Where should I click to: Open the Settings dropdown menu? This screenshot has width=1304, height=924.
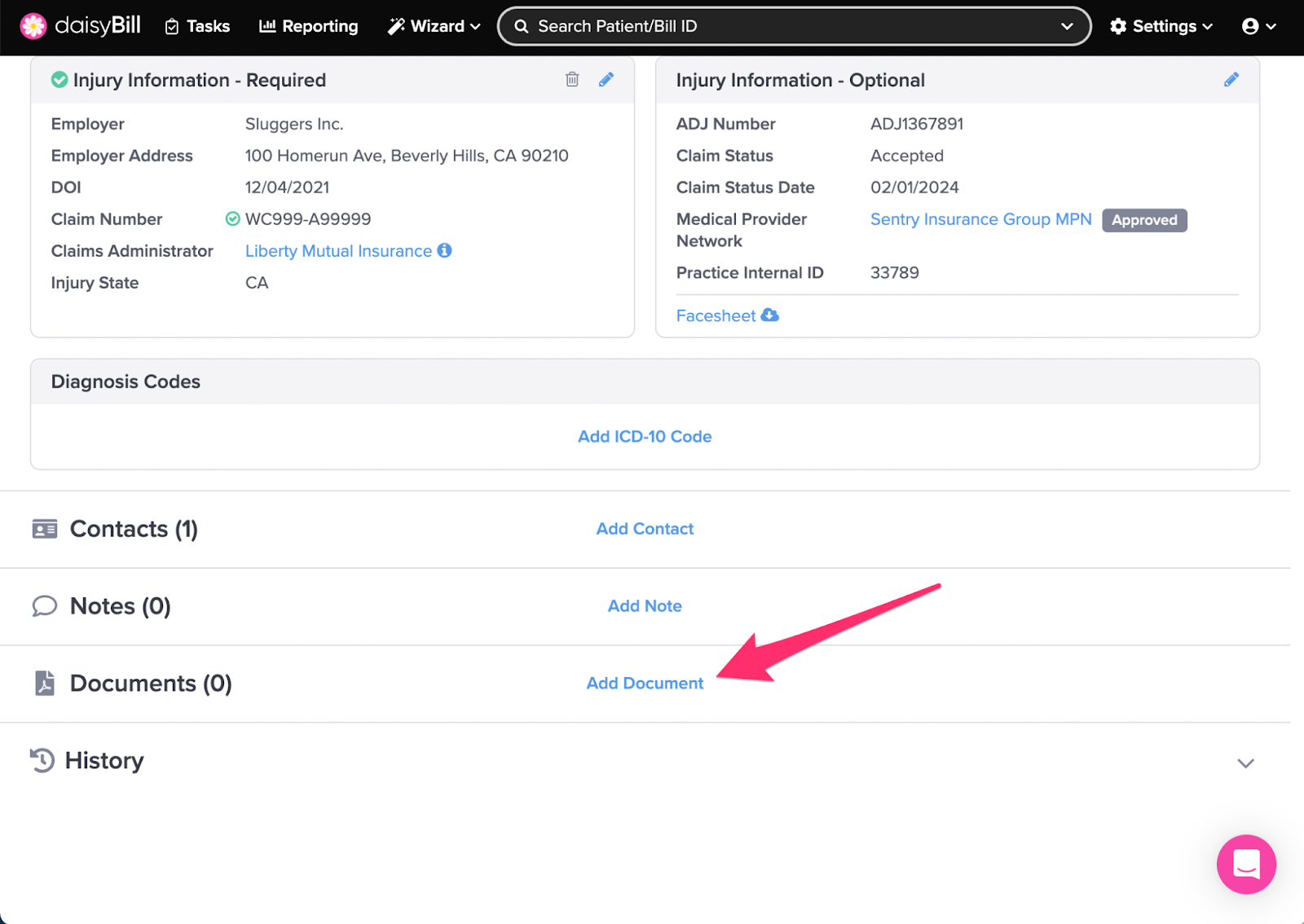click(1161, 26)
